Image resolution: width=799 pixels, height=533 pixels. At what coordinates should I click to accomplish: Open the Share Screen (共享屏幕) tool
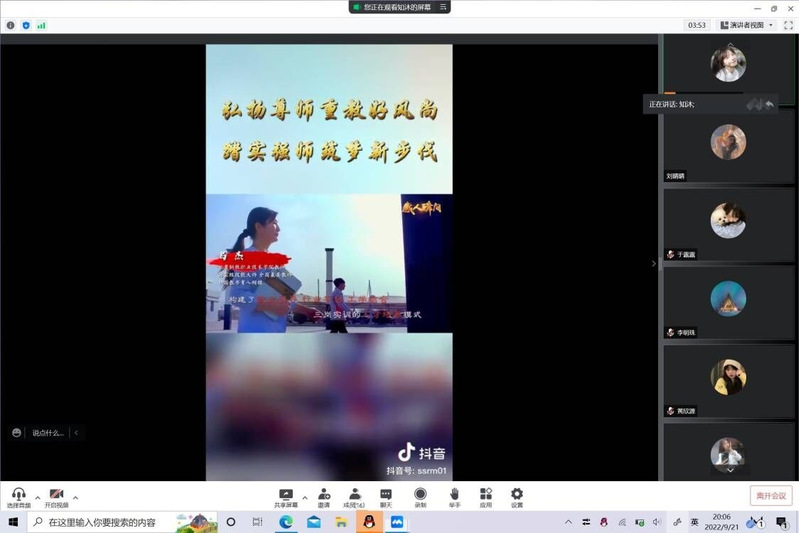(x=286, y=496)
